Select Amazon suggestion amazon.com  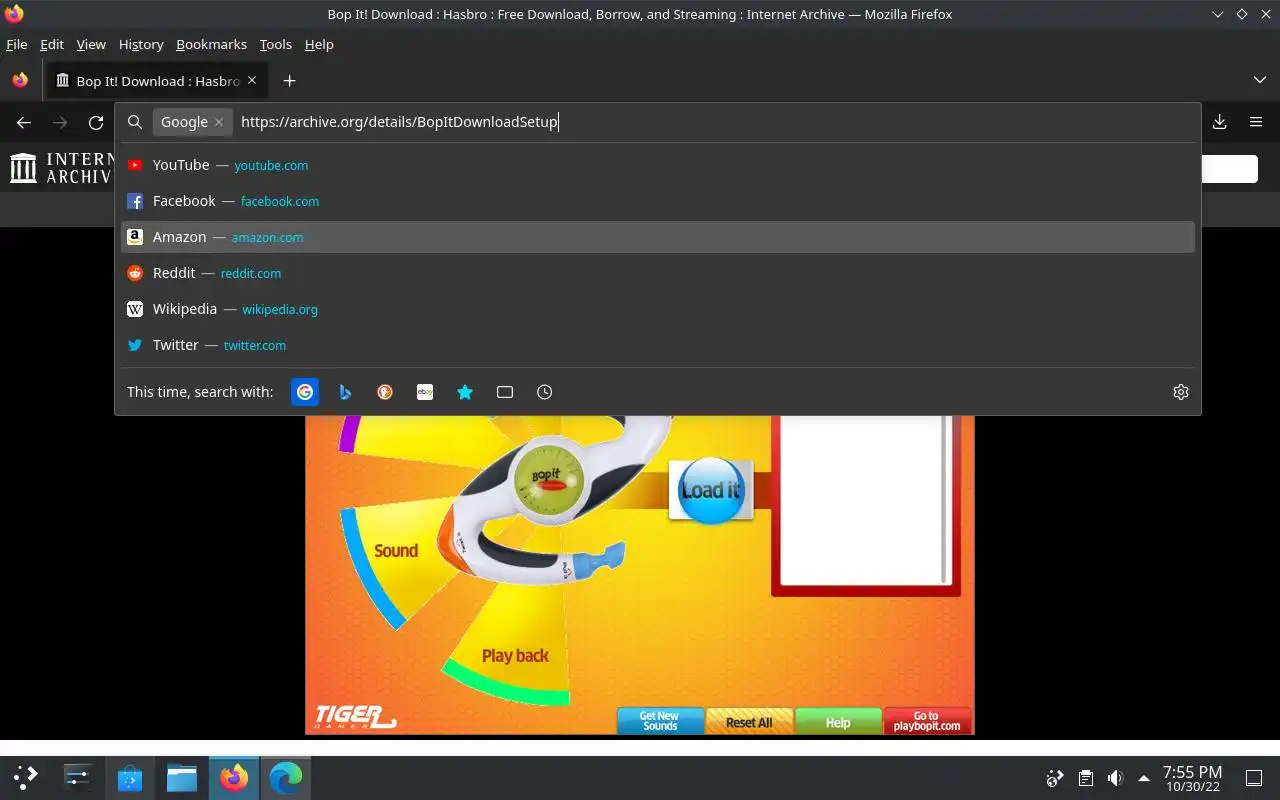coord(658,237)
